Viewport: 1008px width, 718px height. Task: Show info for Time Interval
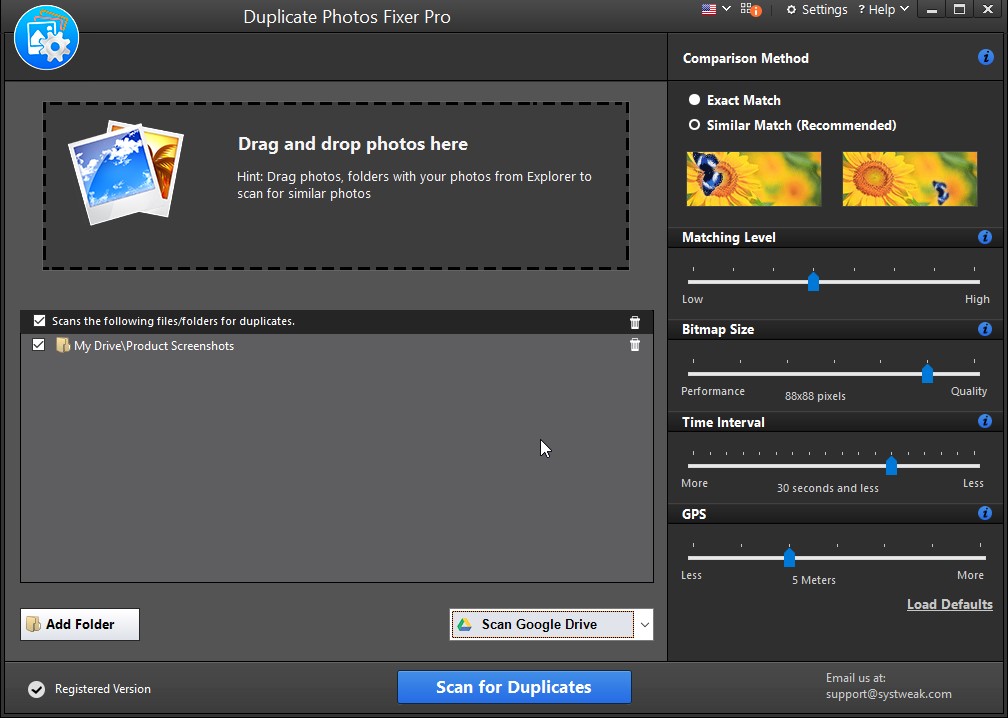point(985,422)
